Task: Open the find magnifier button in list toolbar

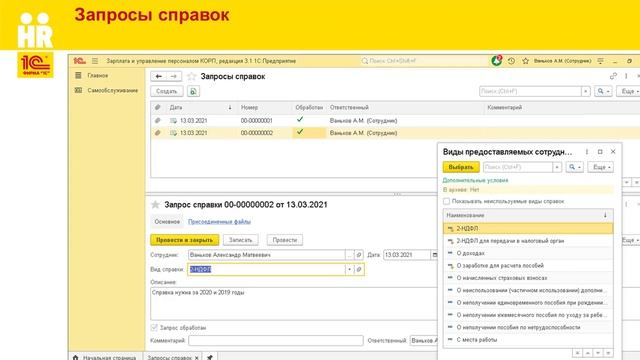Action: coord(603,91)
